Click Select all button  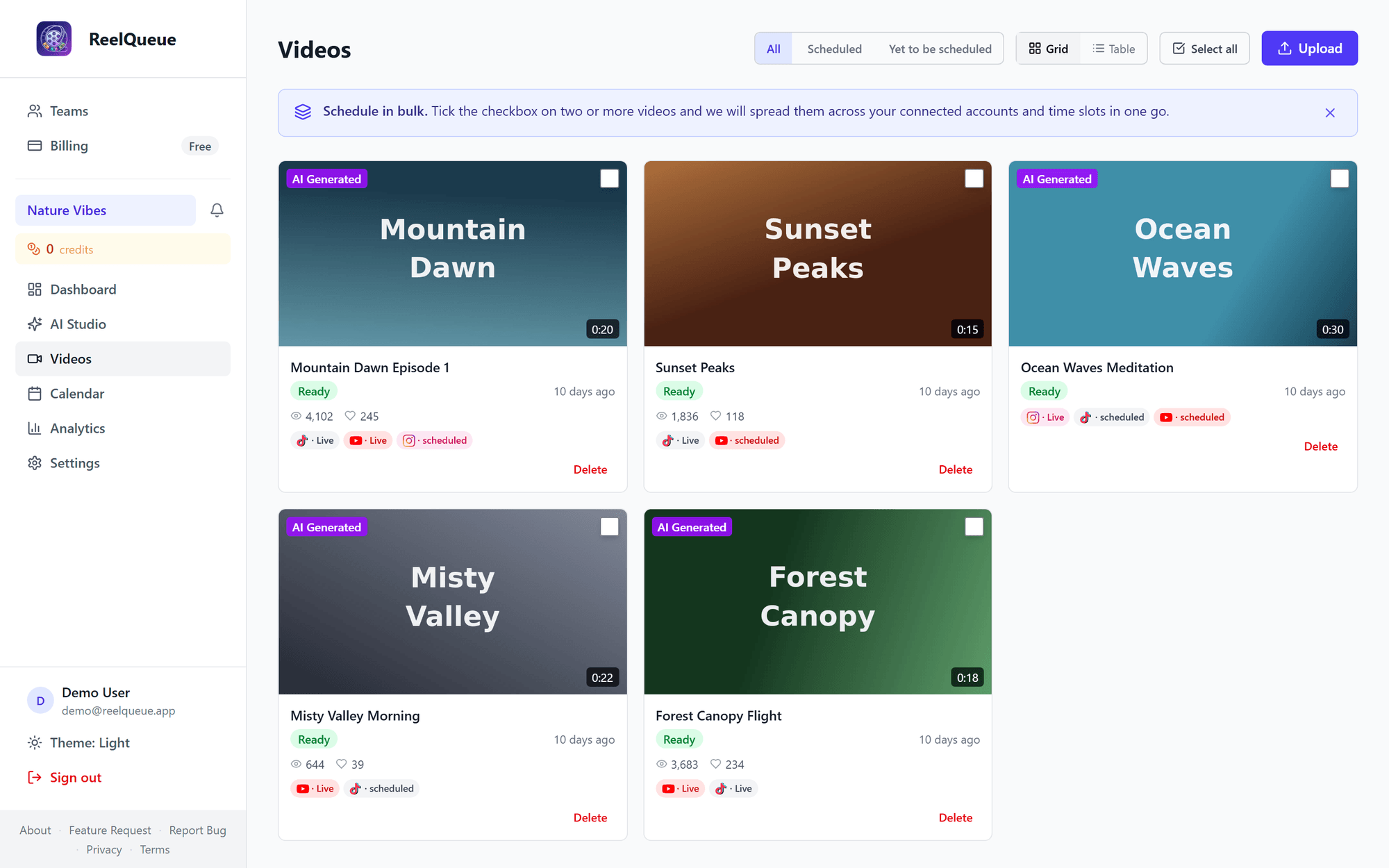tap(1204, 49)
